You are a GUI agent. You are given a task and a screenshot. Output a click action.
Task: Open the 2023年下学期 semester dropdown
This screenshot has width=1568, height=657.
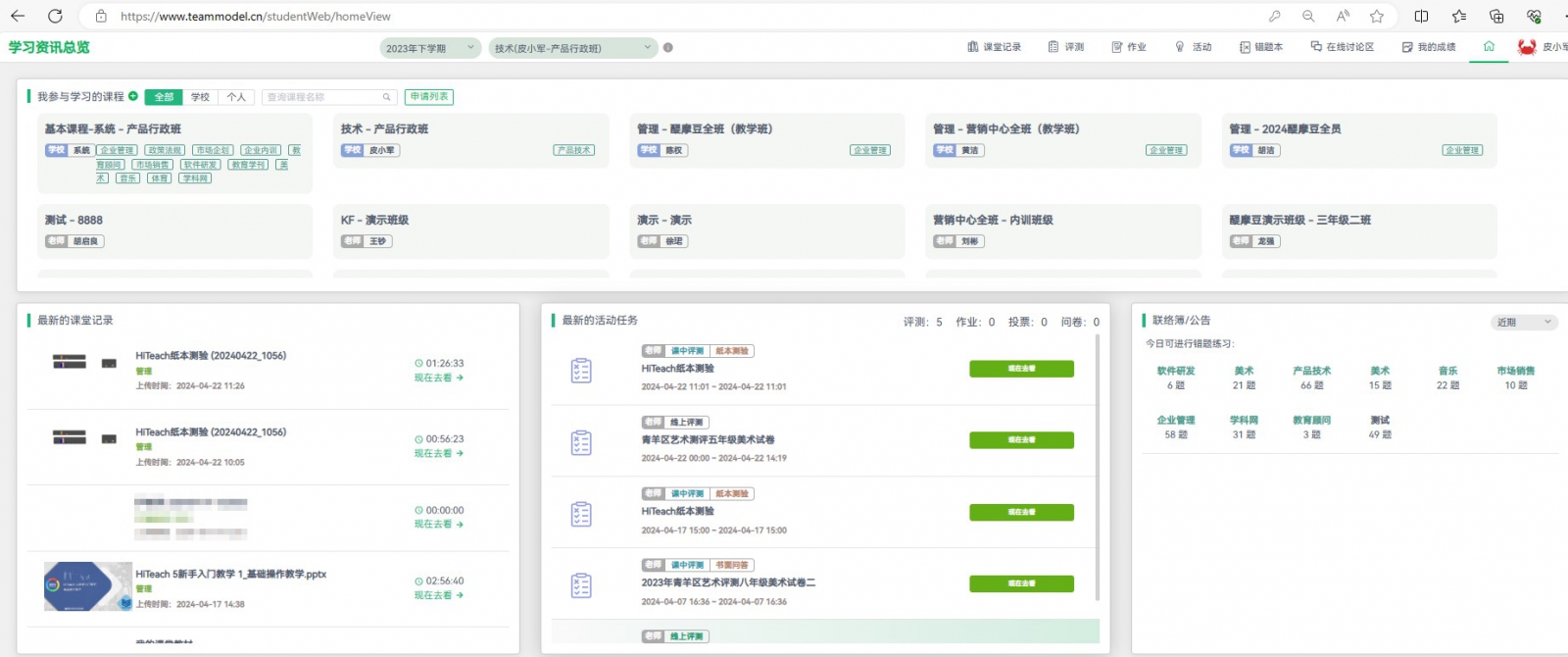click(429, 48)
